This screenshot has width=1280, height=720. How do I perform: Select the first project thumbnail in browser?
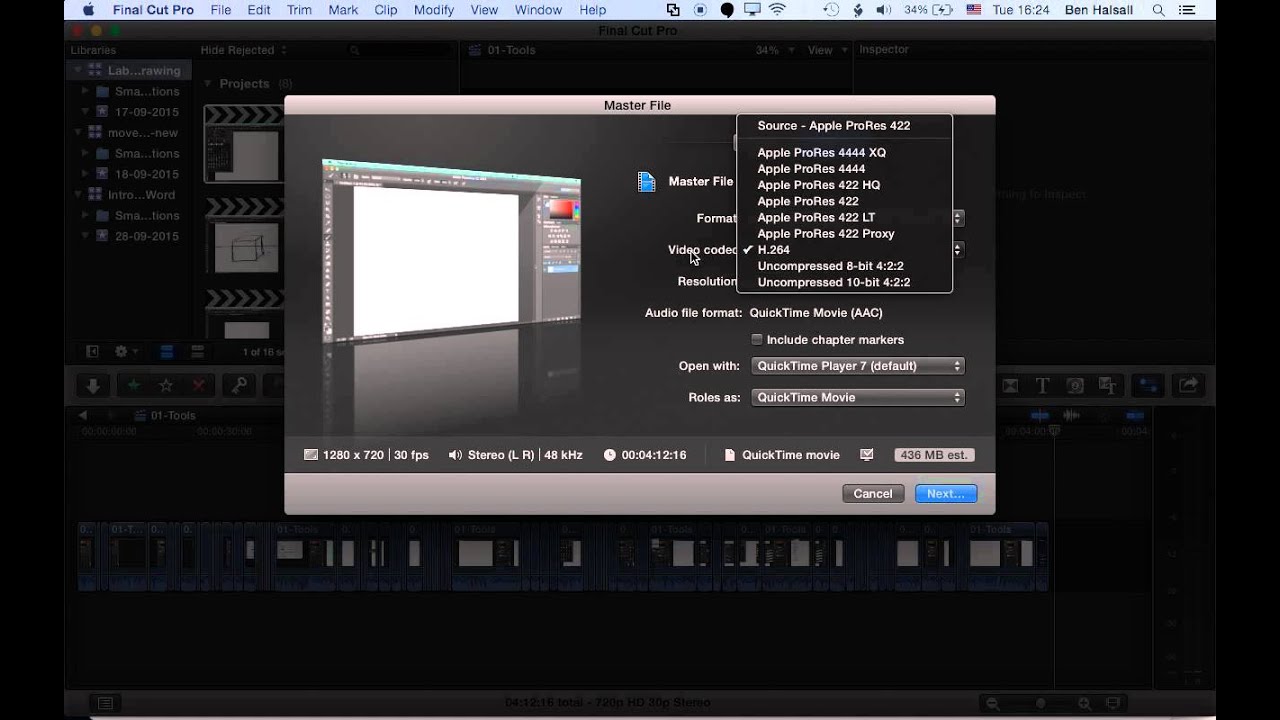[244, 145]
